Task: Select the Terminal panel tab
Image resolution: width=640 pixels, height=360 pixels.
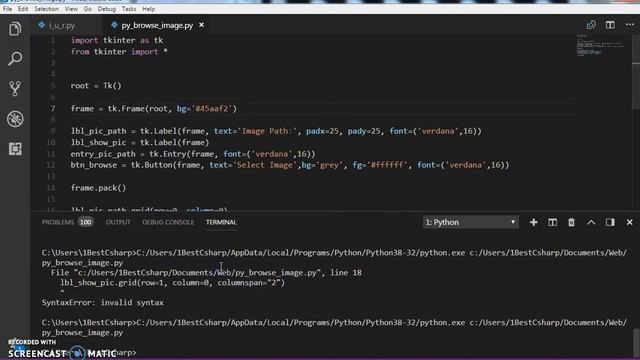Action: tap(221, 222)
